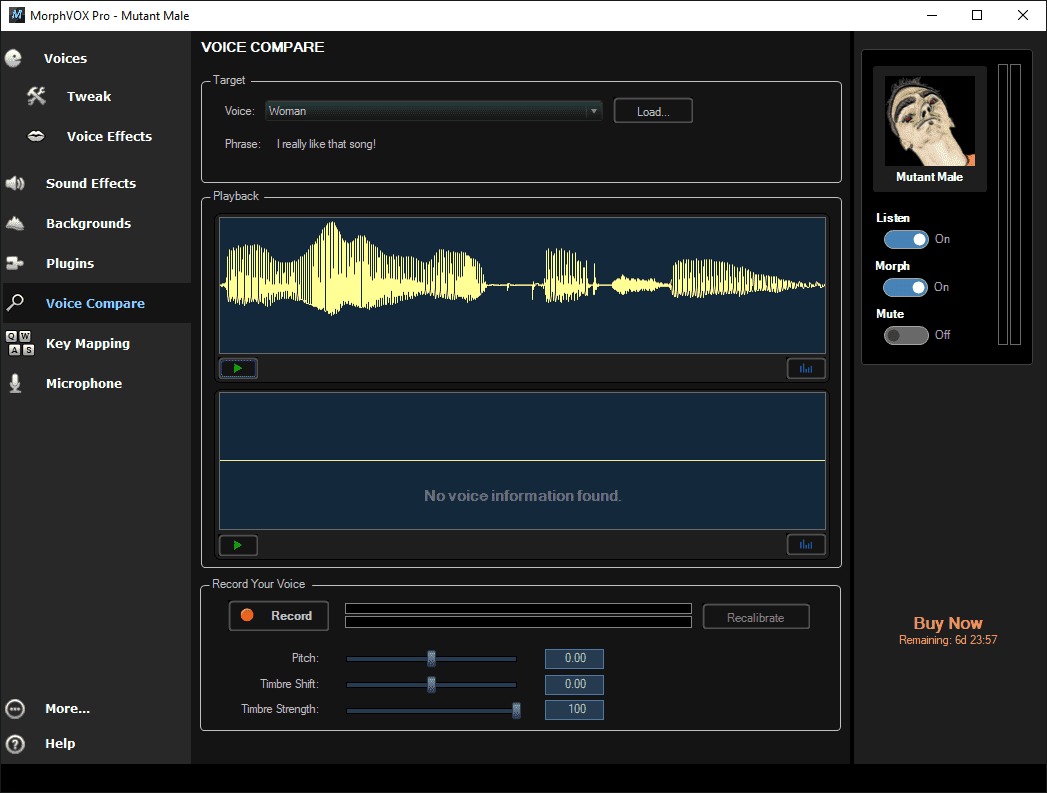Click the Key Mapping QWAS keys icon
The height and width of the screenshot is (793, 1047).
point(20,343)
